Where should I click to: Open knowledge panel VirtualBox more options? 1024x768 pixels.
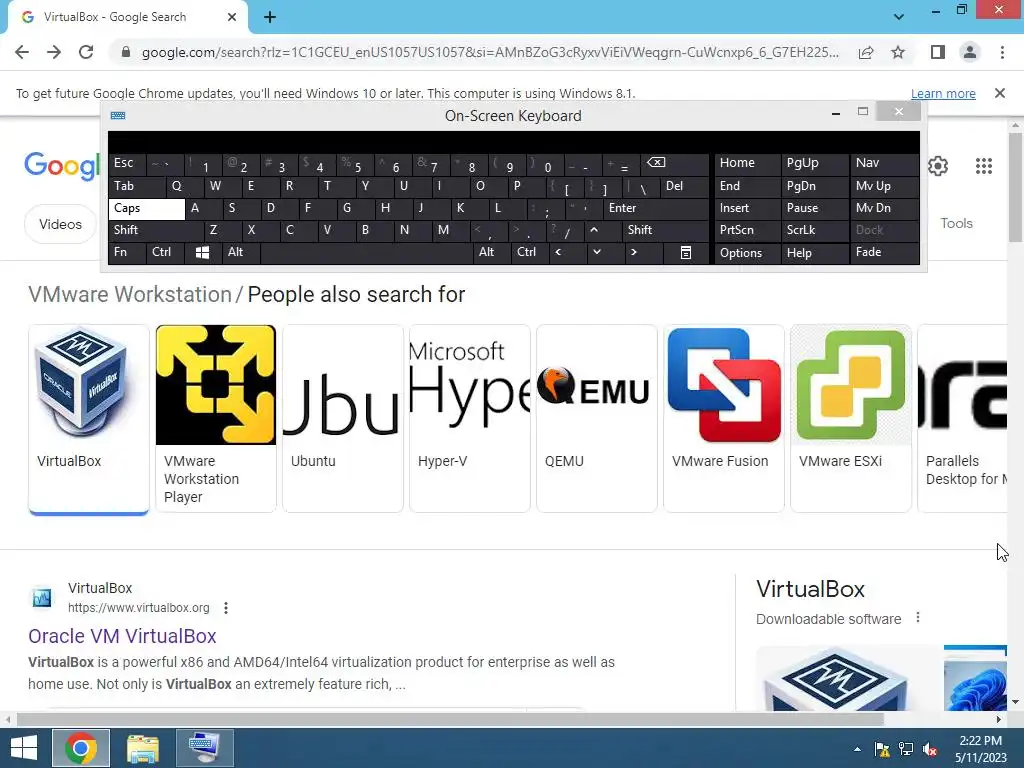coord(918,618)
